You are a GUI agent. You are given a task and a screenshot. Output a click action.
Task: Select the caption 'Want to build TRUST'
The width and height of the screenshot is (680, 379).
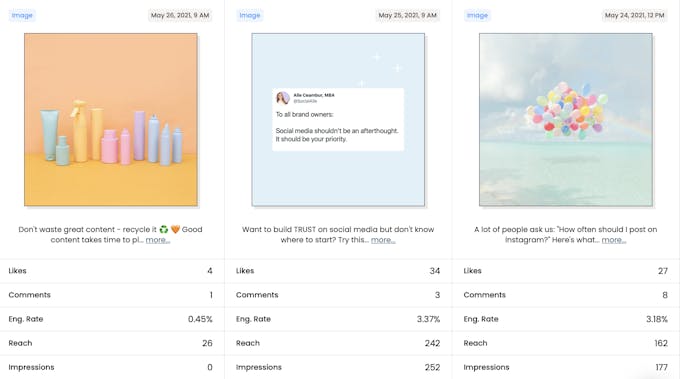338,235
